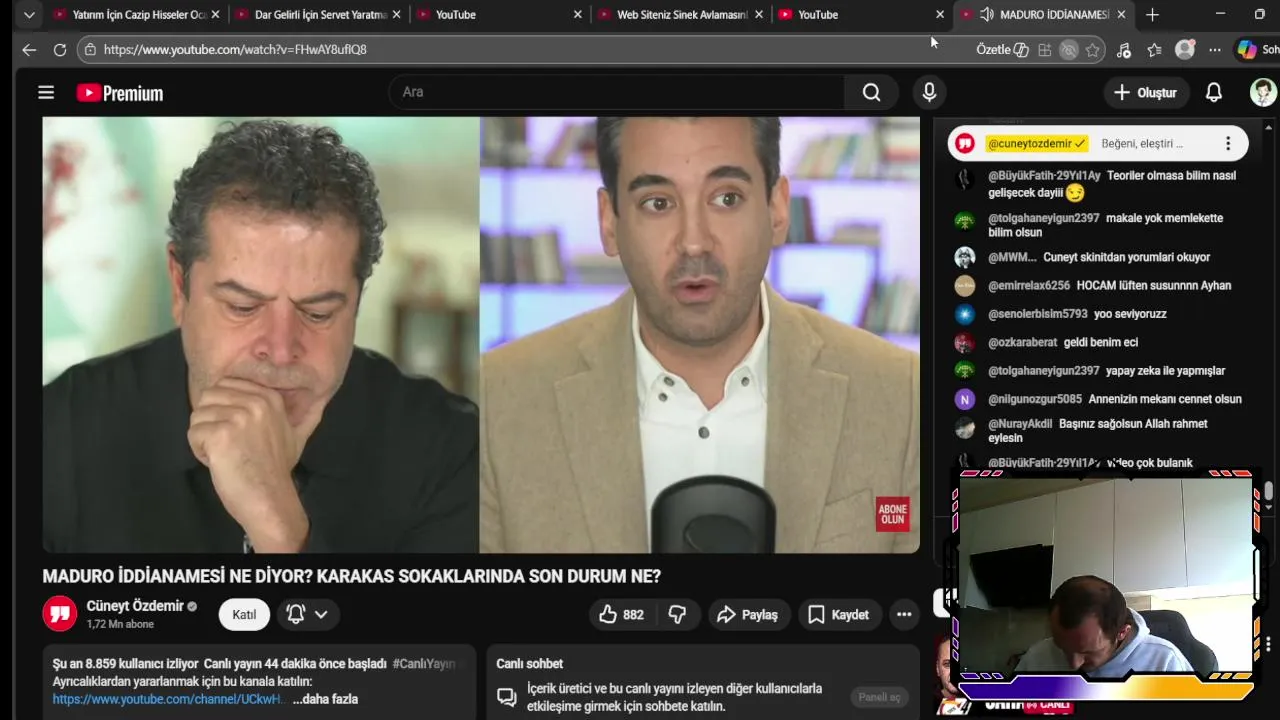Switch to Dar Gelirli İçin Servet tab
The image size is (1280, 720).
[318, 15]
